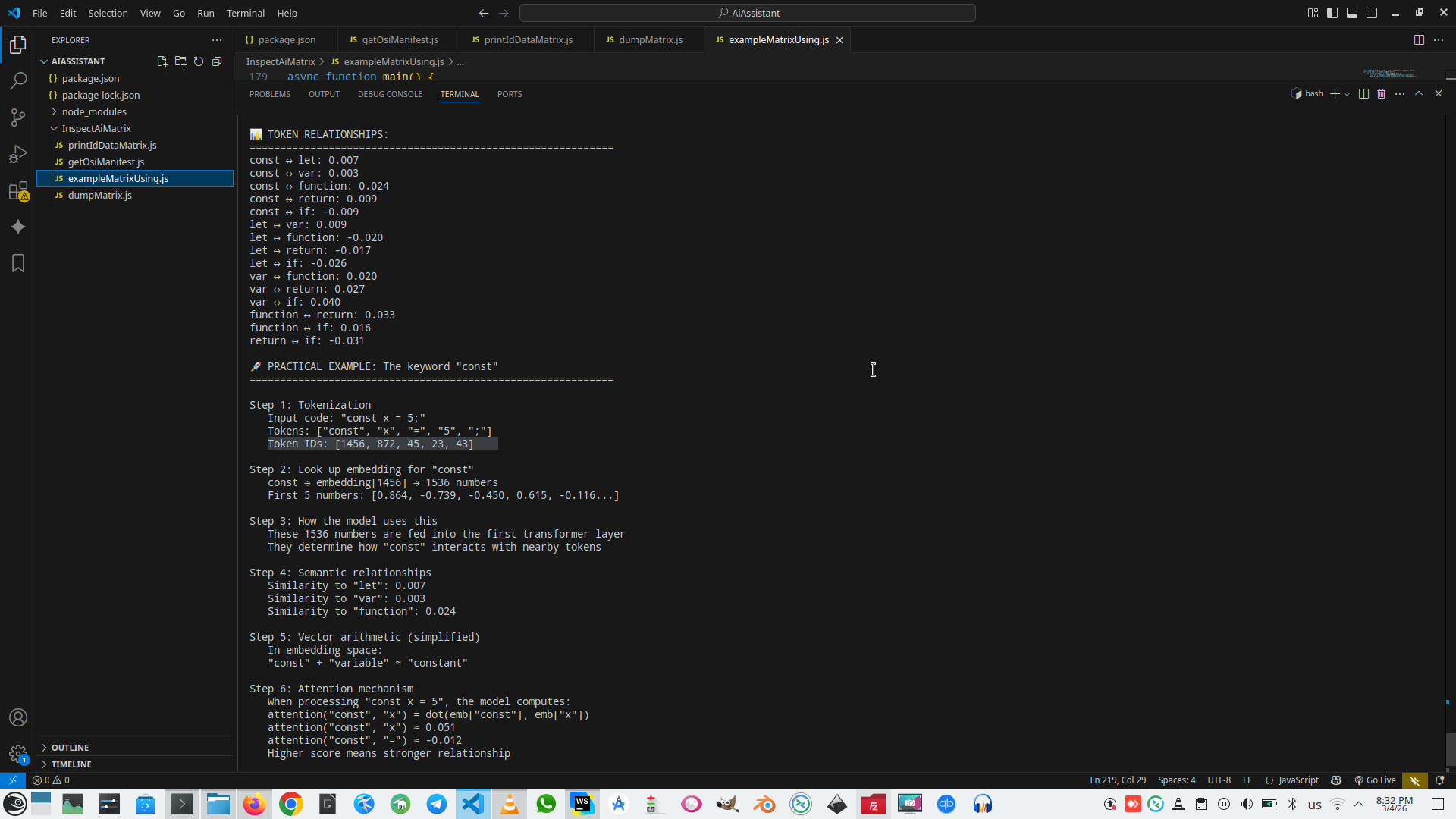Toggle primary sidebar visibility in title bar
1456x819 pixels.
1332,13
